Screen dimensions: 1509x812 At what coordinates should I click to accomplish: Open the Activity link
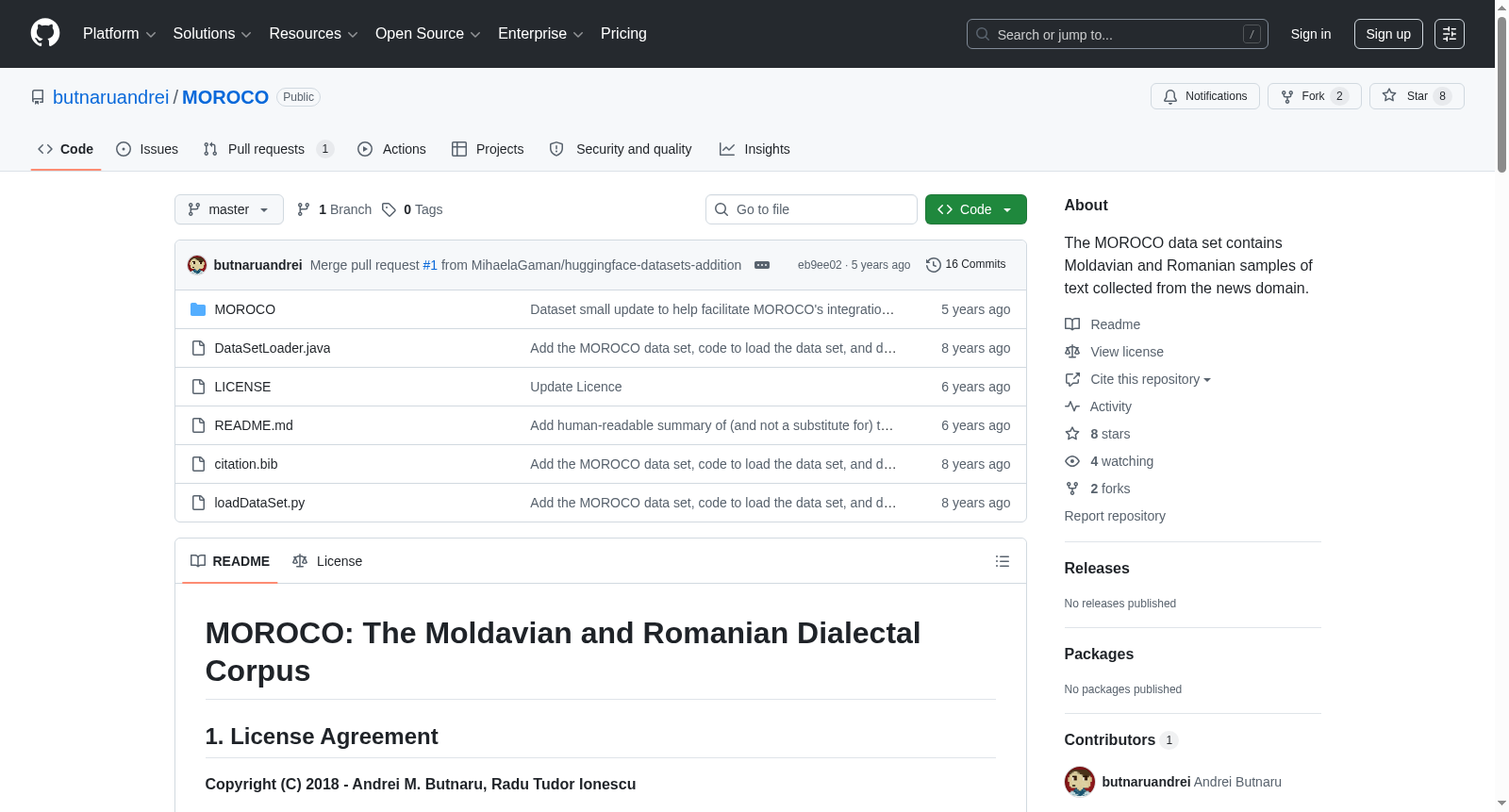(1098, 406)
